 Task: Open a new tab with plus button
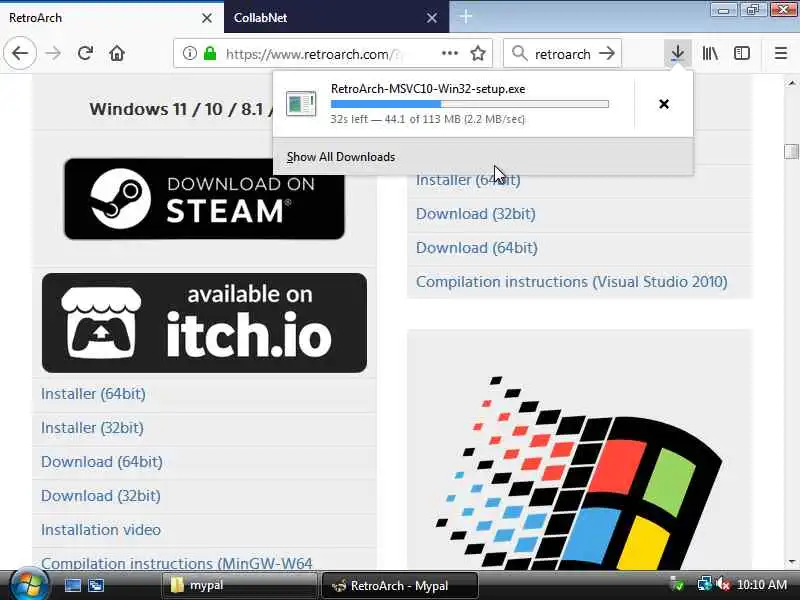(x=466, y=17)
